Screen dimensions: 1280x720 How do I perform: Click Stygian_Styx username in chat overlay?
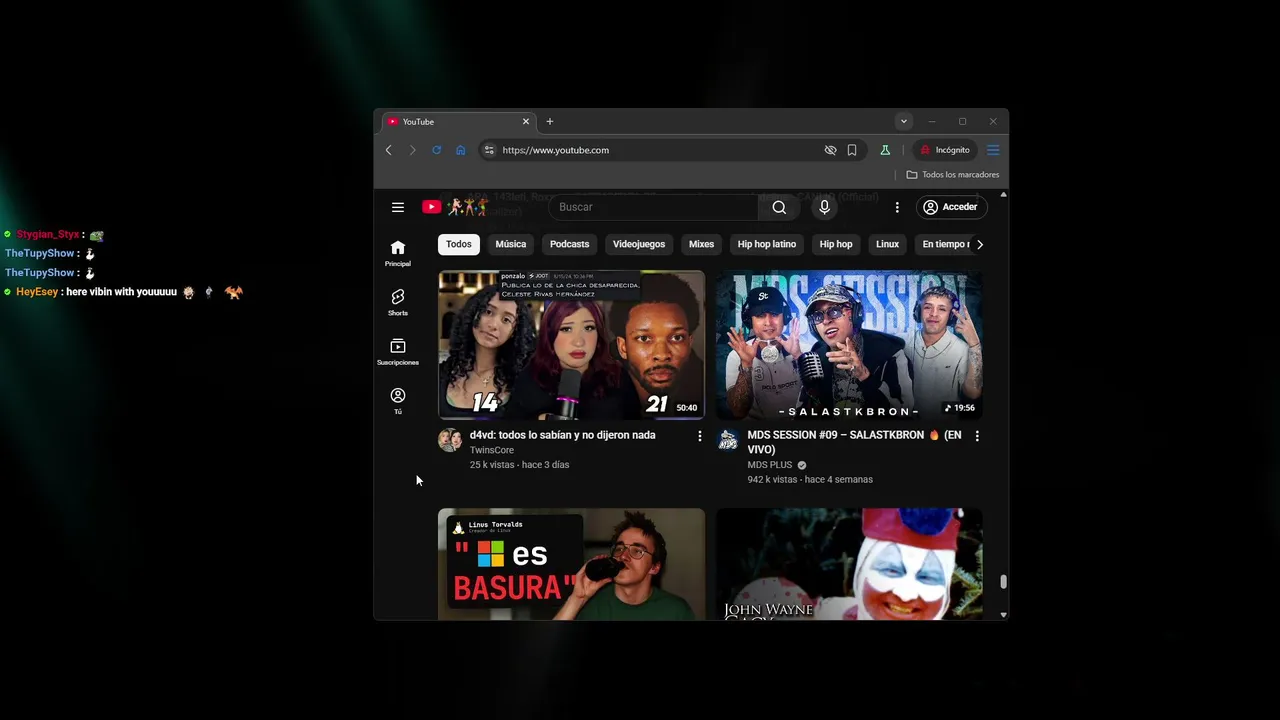tap(47, 234)
